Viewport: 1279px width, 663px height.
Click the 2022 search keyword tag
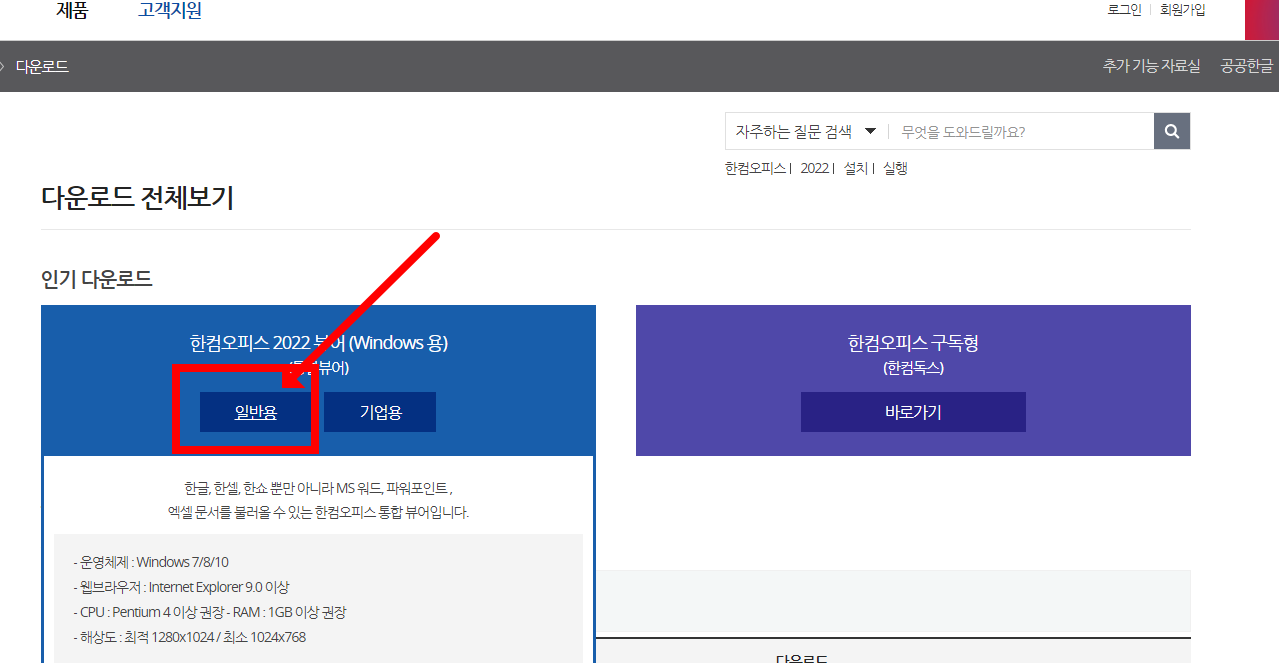[x=813, y=167]
